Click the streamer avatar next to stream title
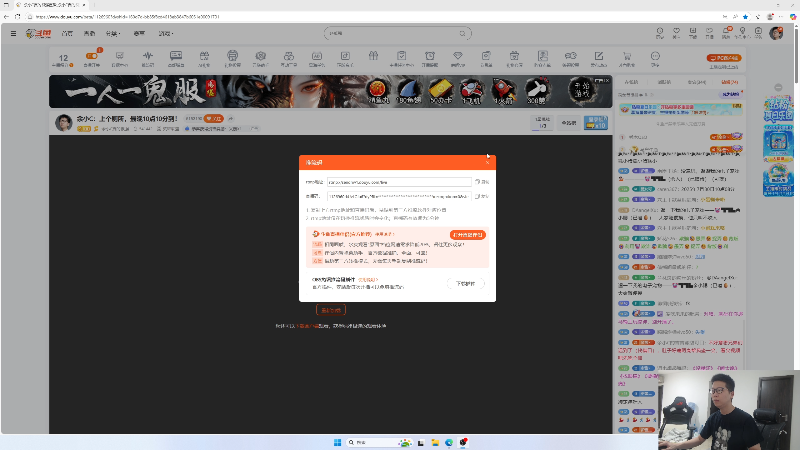The width and height of the screenshot is (800, 450). tap(64, 123)
